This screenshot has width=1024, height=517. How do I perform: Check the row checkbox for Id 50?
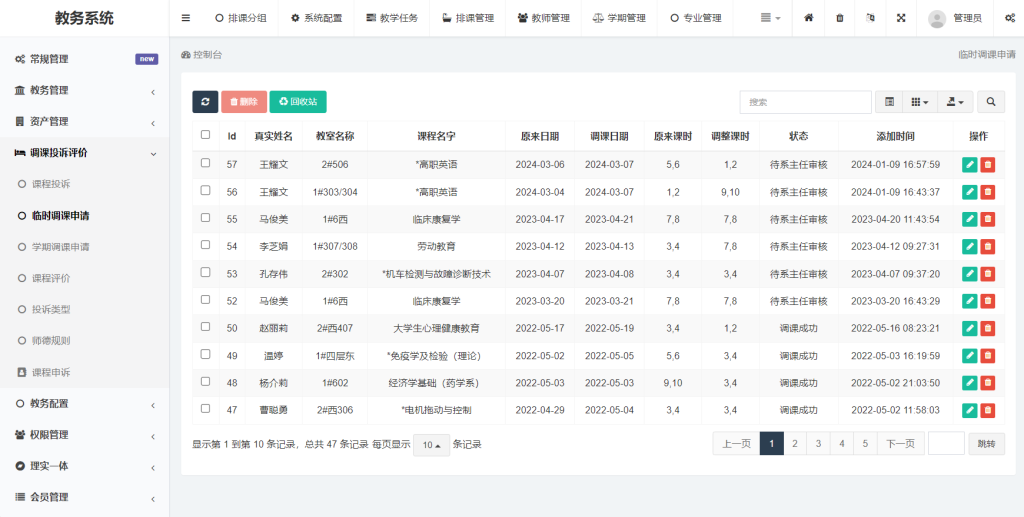point(206,326)
